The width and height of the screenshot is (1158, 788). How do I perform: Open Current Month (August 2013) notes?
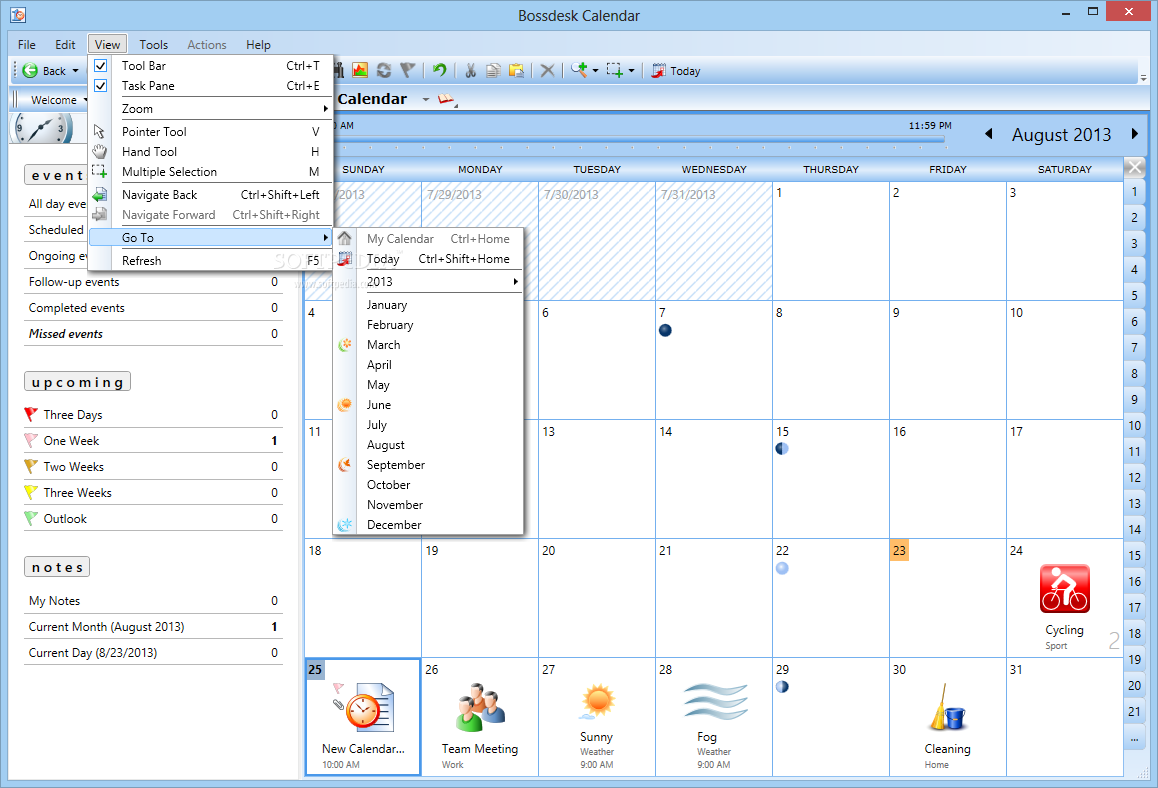(x=153, y=627)
